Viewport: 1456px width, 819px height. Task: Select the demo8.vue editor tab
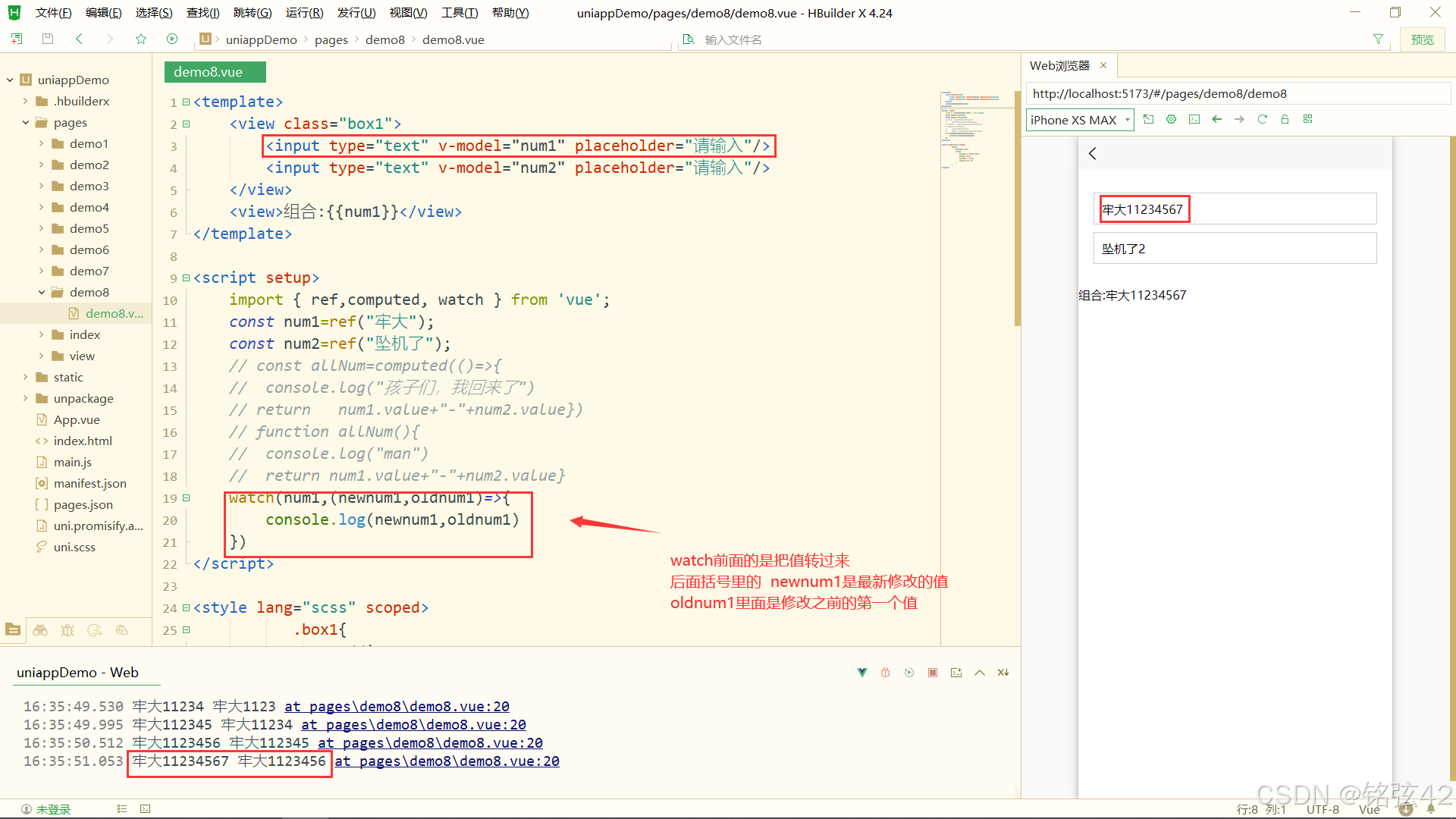(215, 72)
